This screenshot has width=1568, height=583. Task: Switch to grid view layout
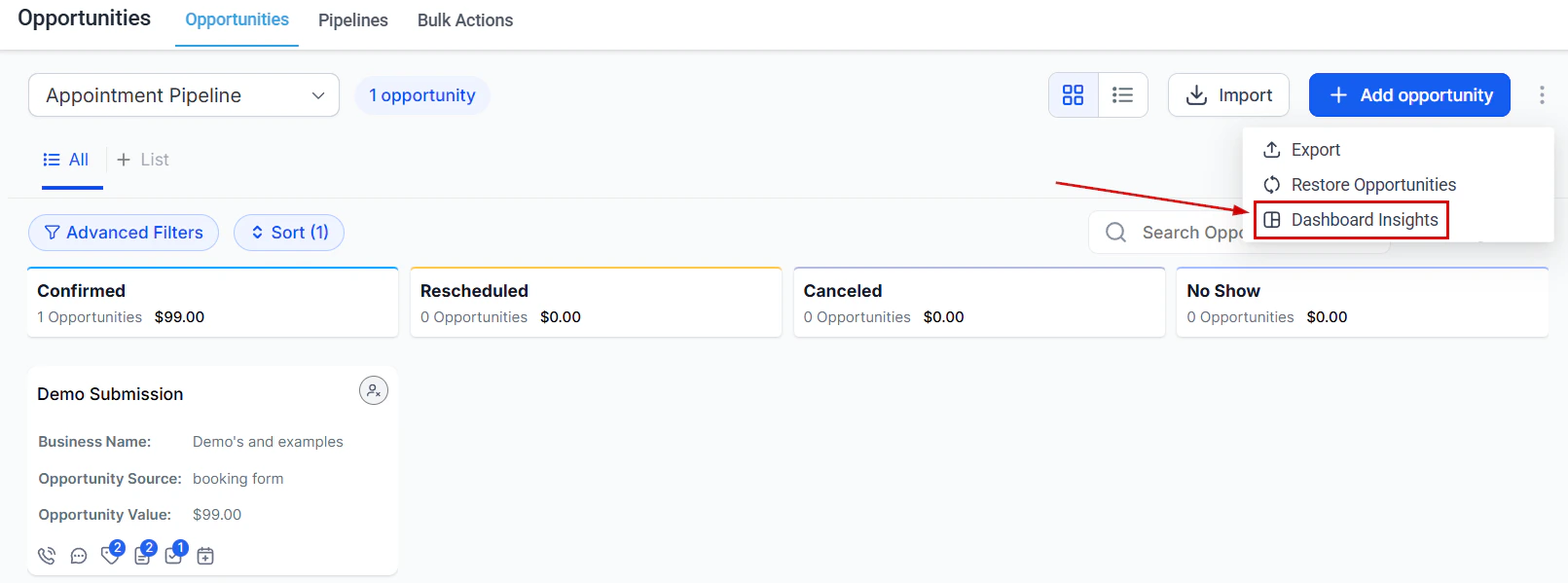pos(1073,94)
